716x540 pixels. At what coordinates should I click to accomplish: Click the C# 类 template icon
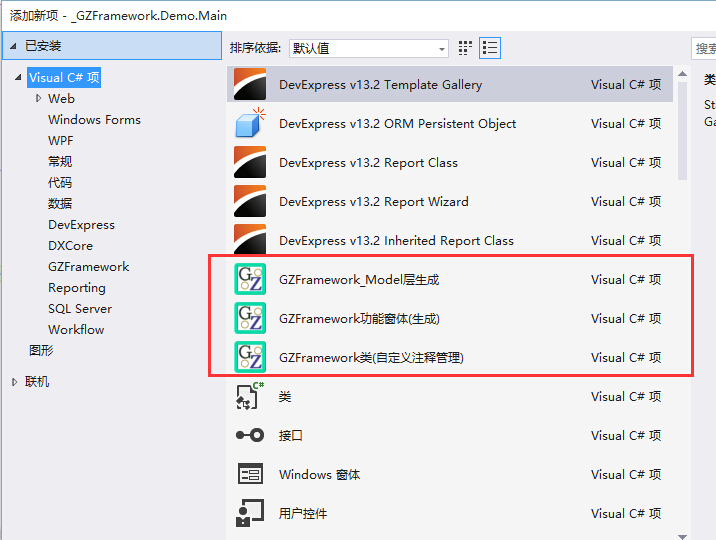[250, 396]
